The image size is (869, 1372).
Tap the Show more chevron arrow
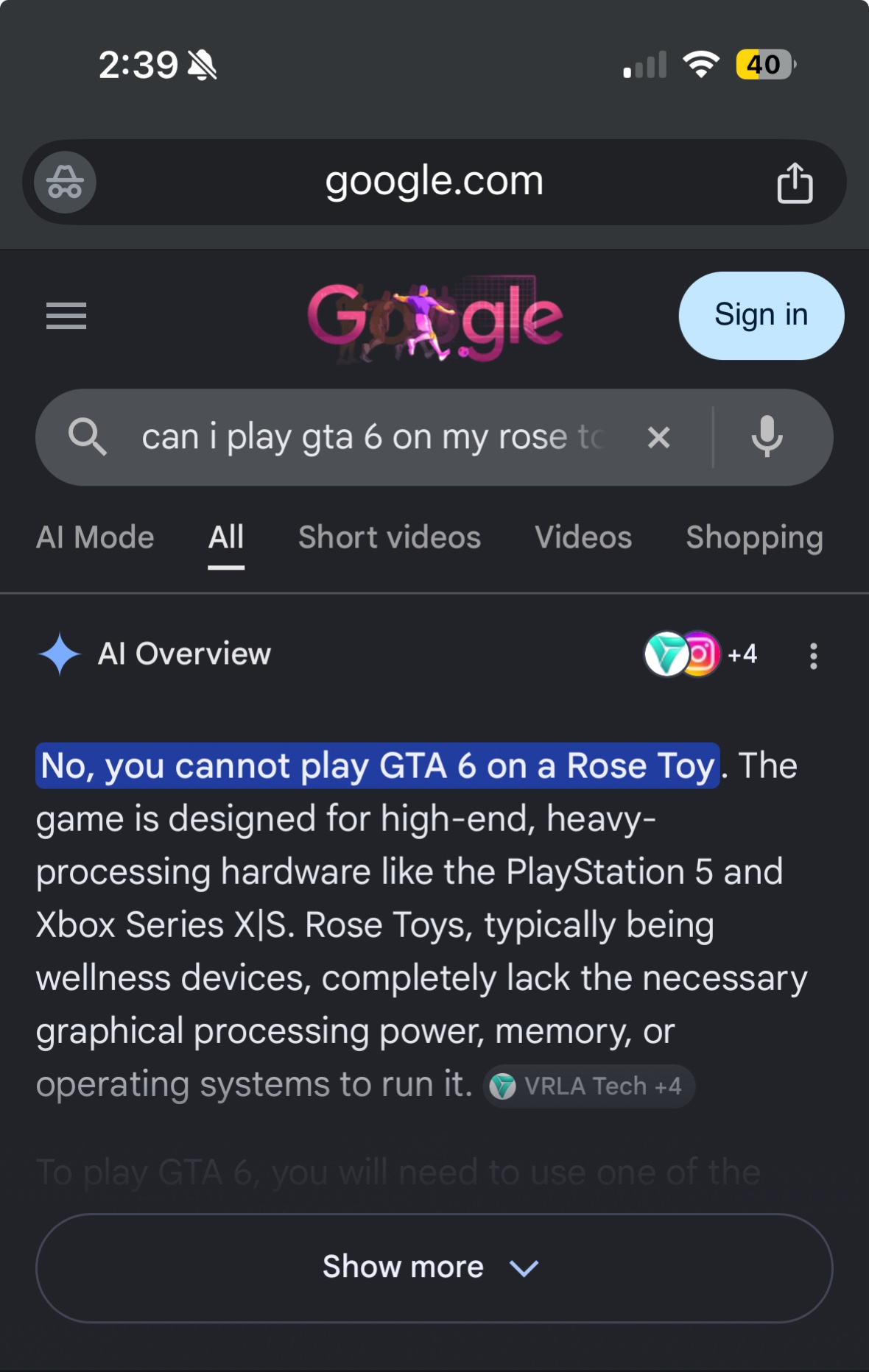(524, 1268)
